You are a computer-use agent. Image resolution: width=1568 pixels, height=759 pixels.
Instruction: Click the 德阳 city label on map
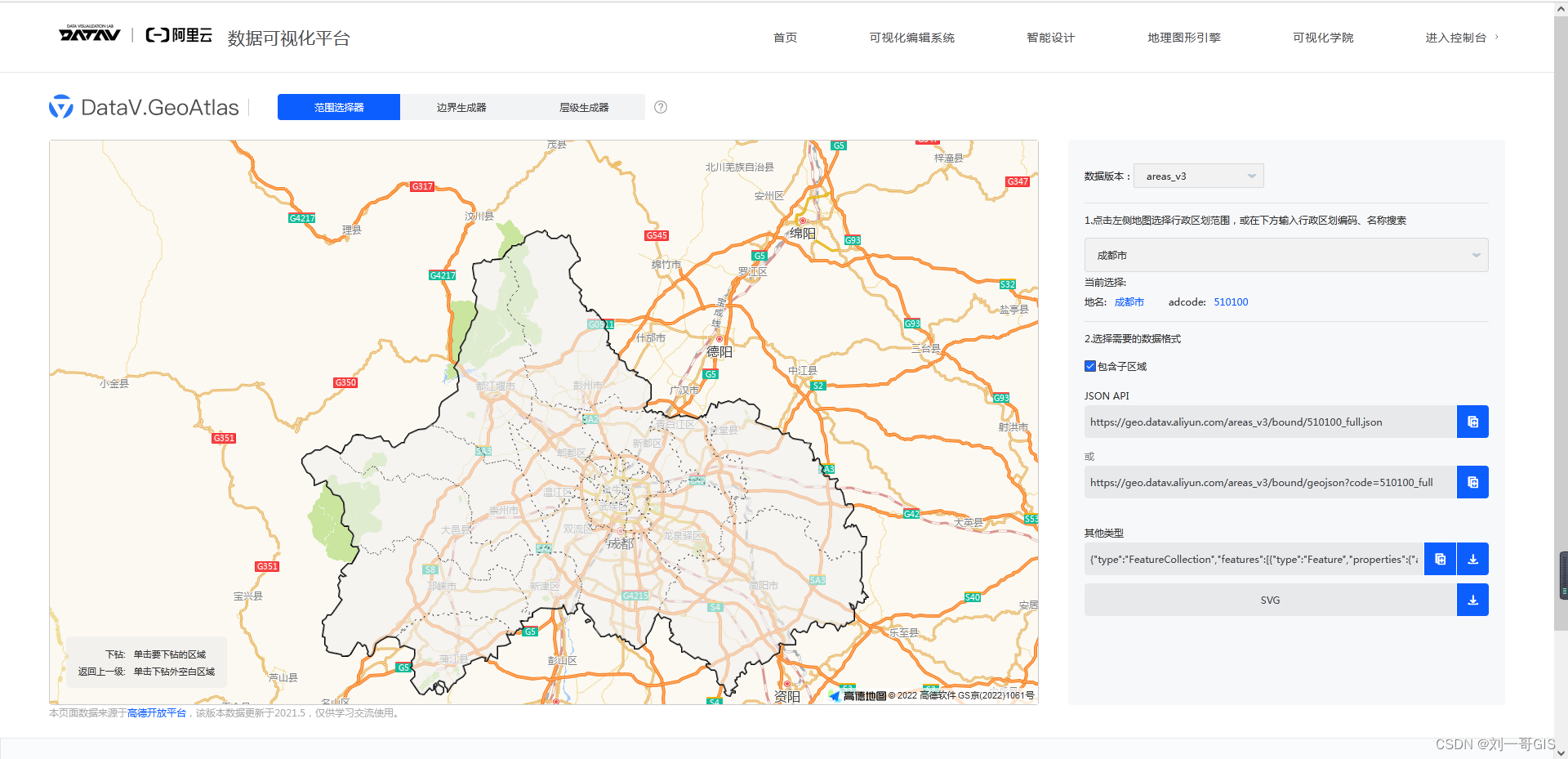coord(719,352)
